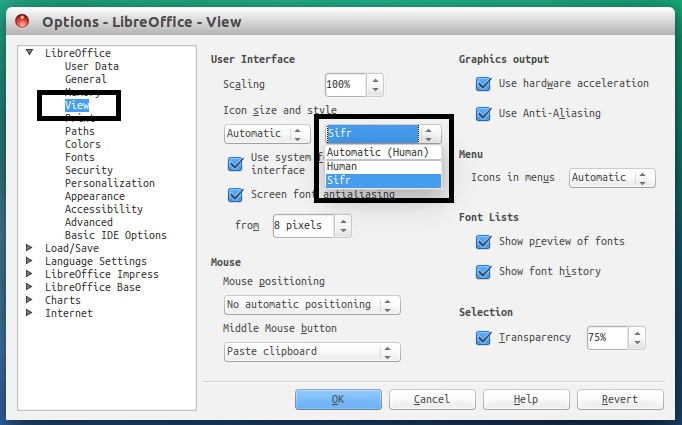Open the Mouse positioning dropdown
Screen dimensions: 682x425
(x=312, y=305)
